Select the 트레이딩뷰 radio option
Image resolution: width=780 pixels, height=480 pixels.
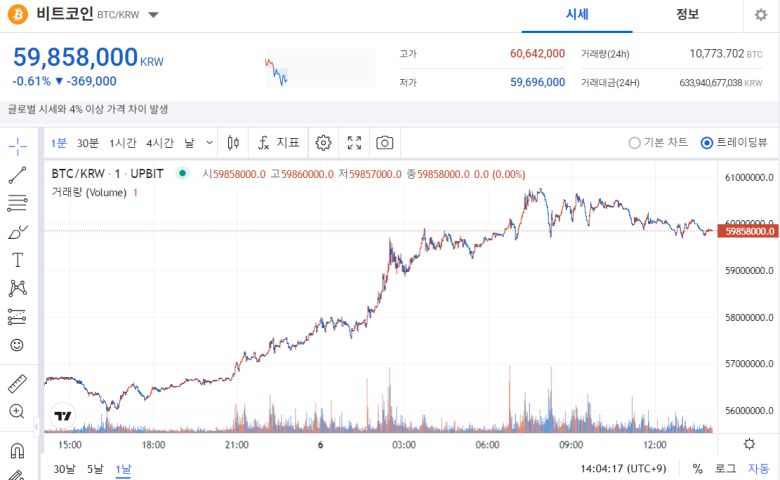[x=734, y=143]
